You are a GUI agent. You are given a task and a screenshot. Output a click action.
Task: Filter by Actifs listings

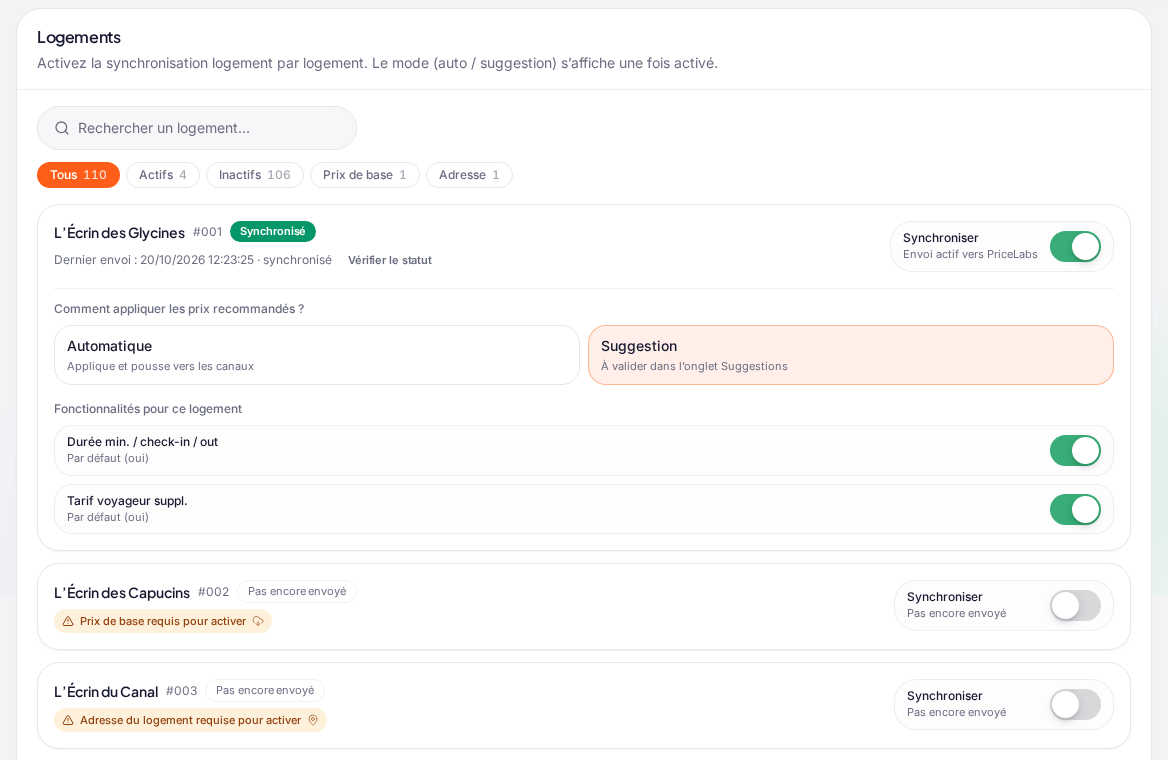pyautogui.click(x=162, y=175)
